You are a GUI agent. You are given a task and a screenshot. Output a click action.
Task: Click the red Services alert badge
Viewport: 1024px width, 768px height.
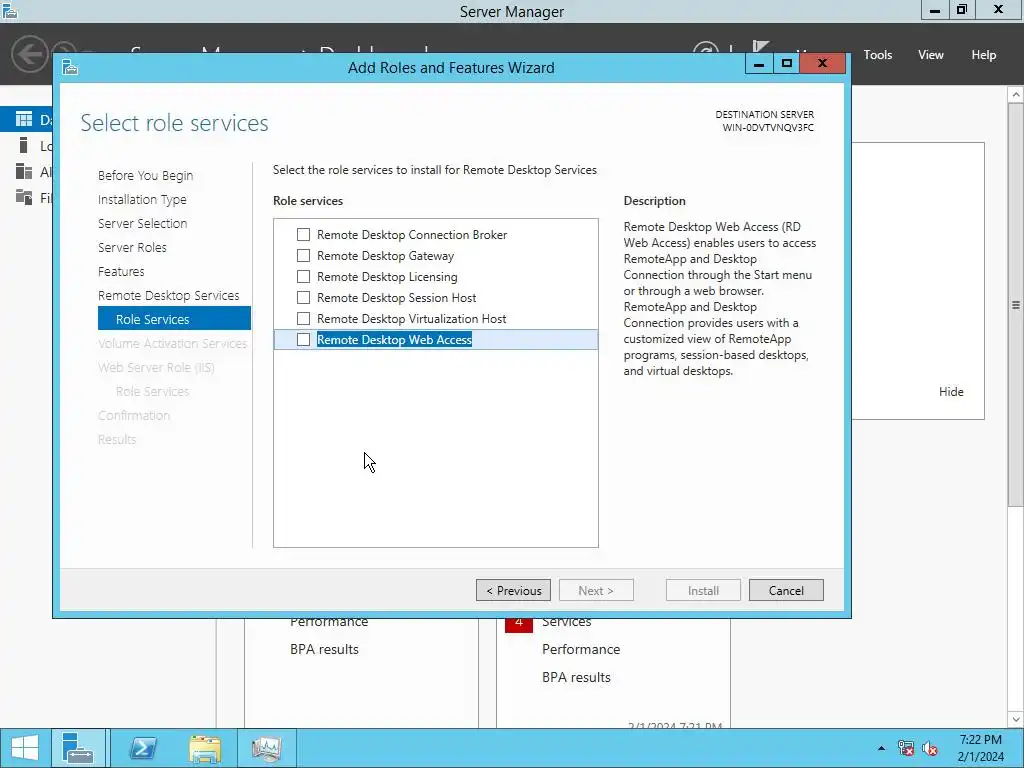coord(519,624)
